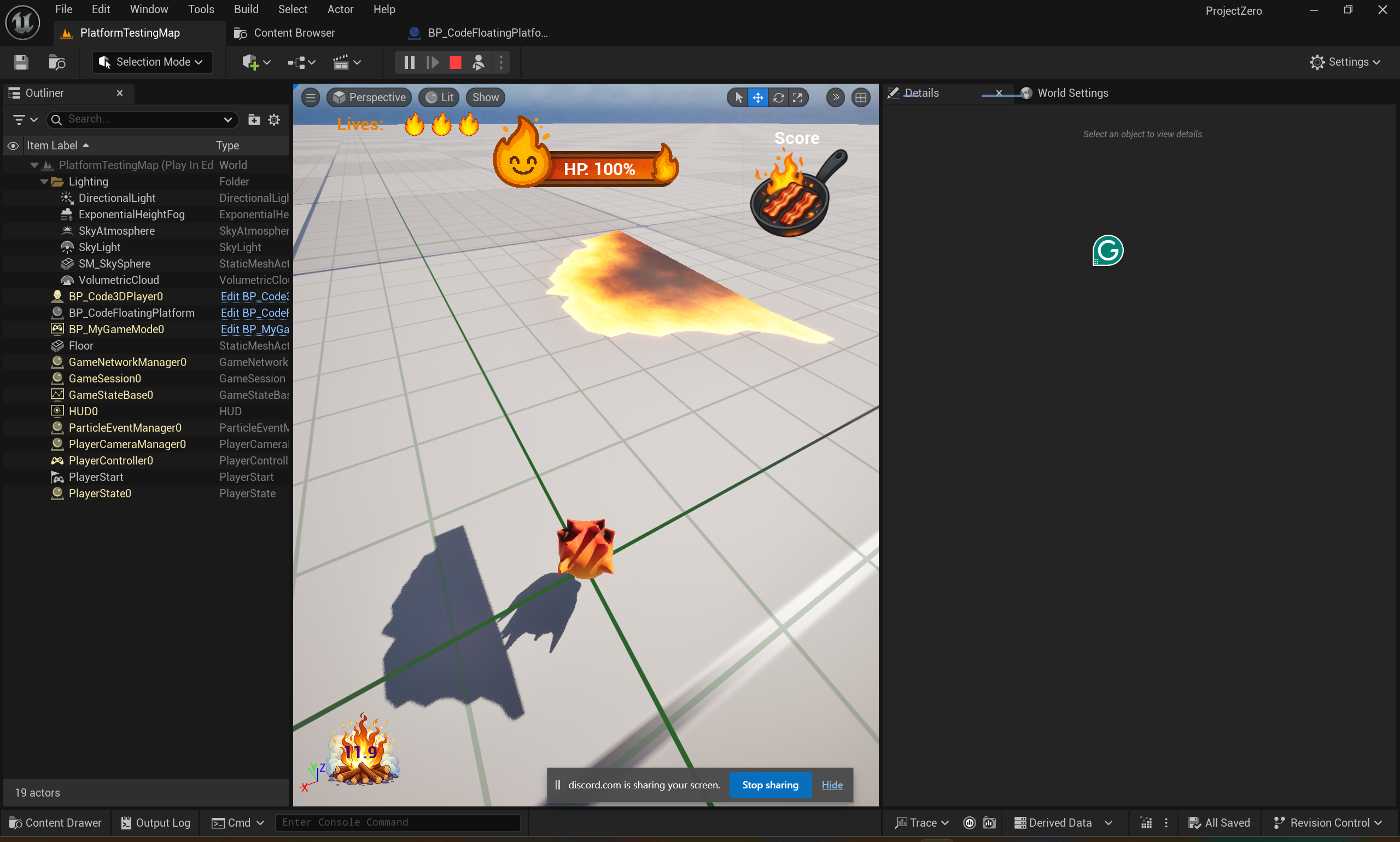Screen dimensions: 1400x842
Task: Click Stop sharing in the Discord banner
Action: [769, 785]
